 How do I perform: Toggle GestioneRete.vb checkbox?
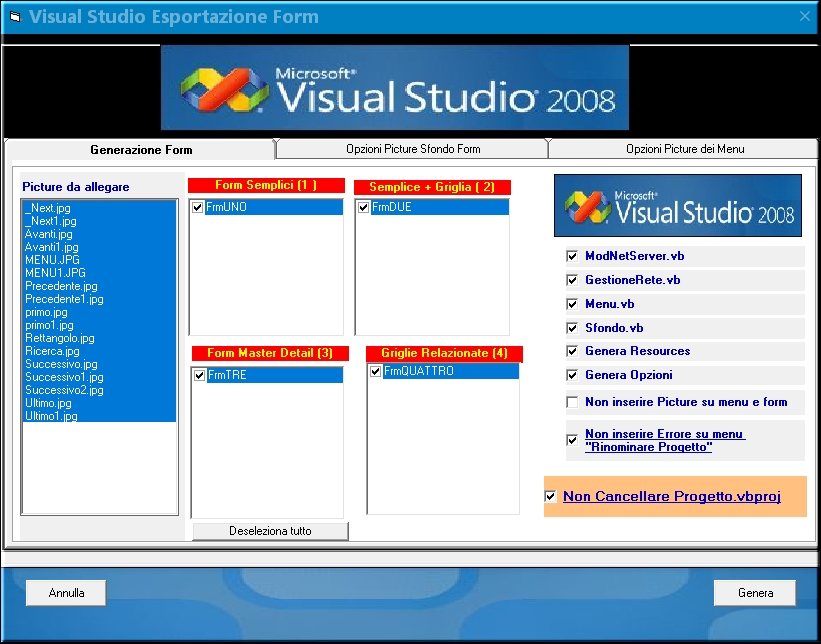572,280
